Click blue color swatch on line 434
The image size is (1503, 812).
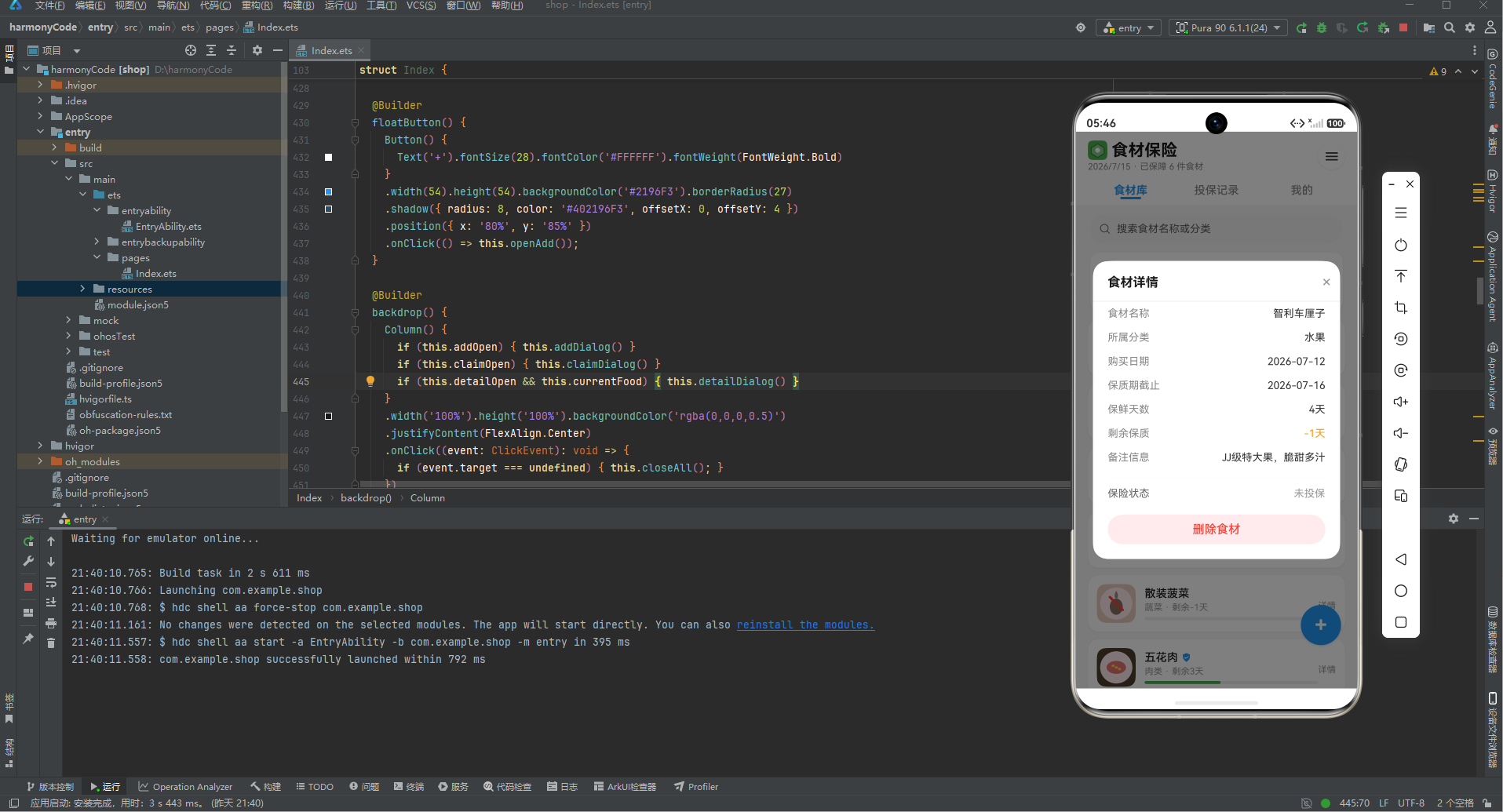(328, 192)
